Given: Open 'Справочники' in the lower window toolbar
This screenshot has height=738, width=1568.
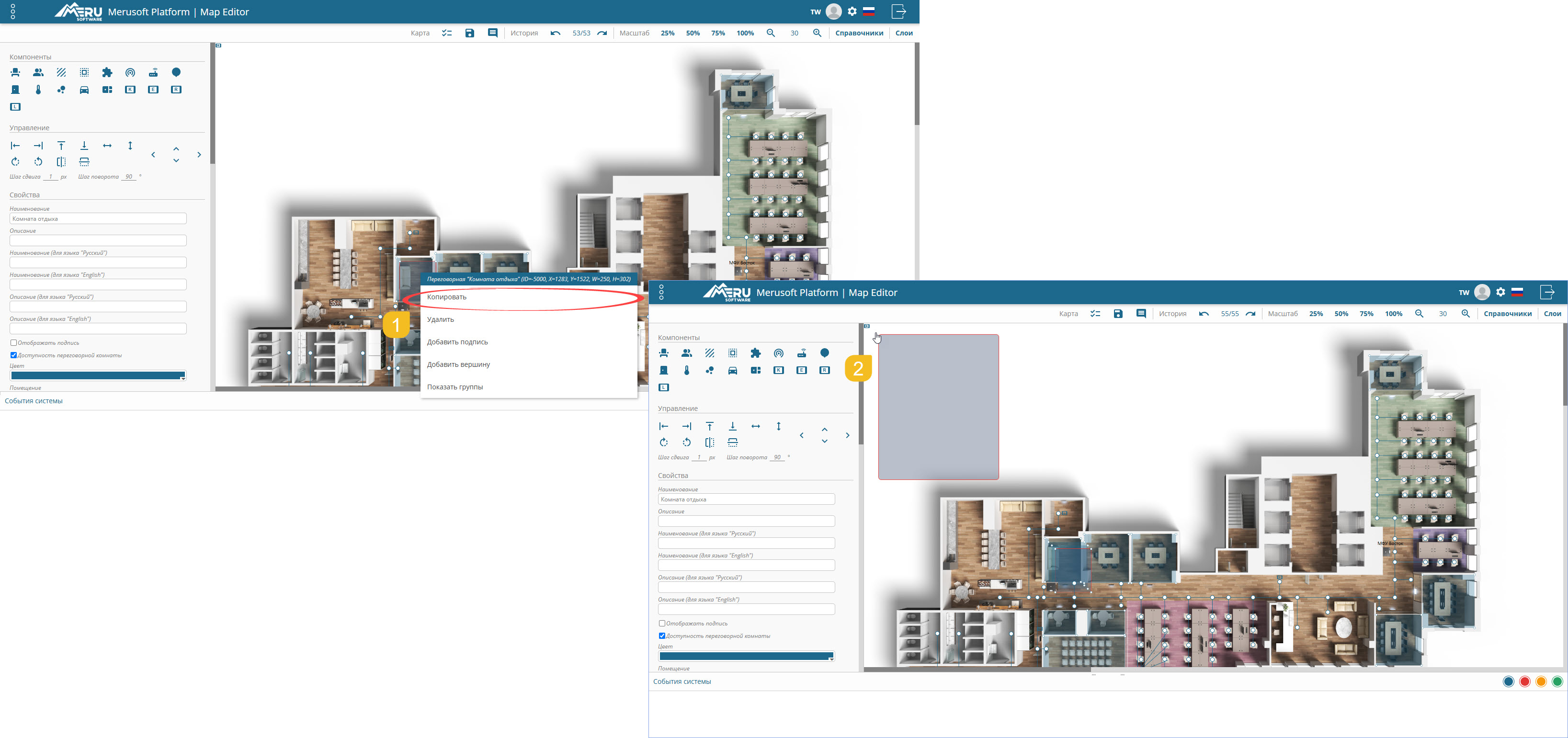Looking at the screenshot, I should tap(1507, 314).
